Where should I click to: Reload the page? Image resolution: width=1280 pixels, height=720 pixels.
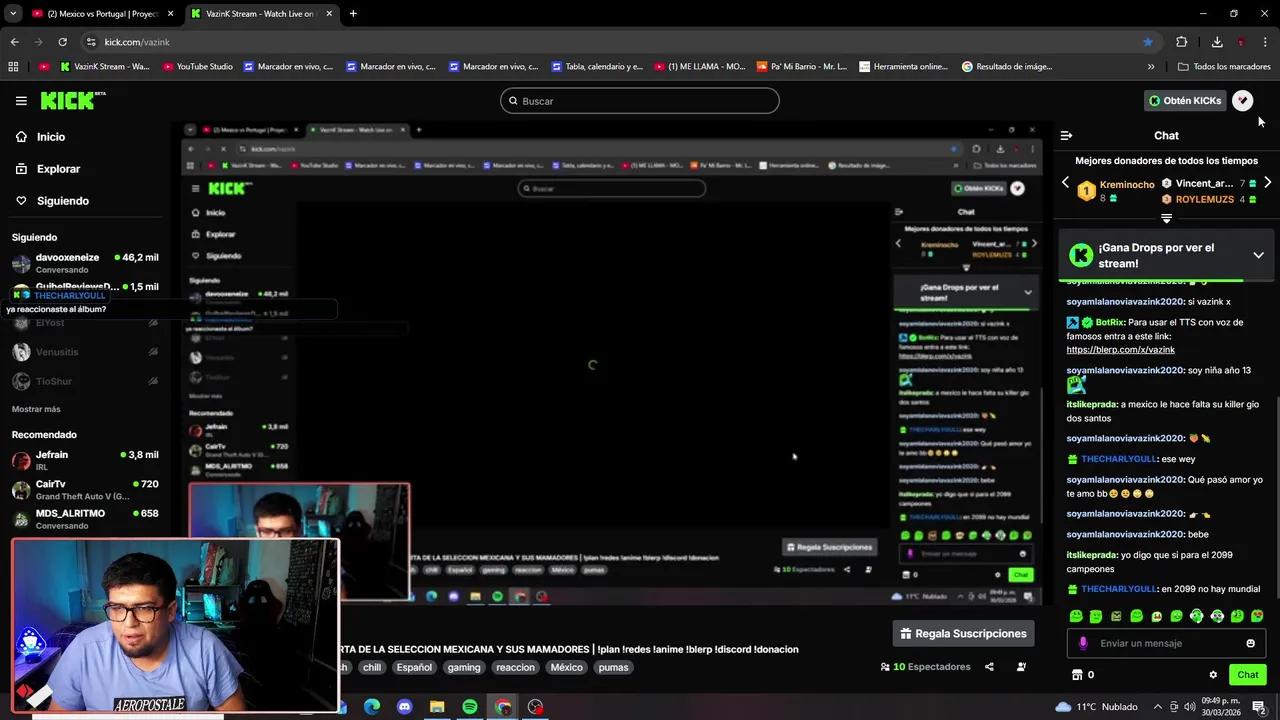pyautogui.click(x=62, y=42)
